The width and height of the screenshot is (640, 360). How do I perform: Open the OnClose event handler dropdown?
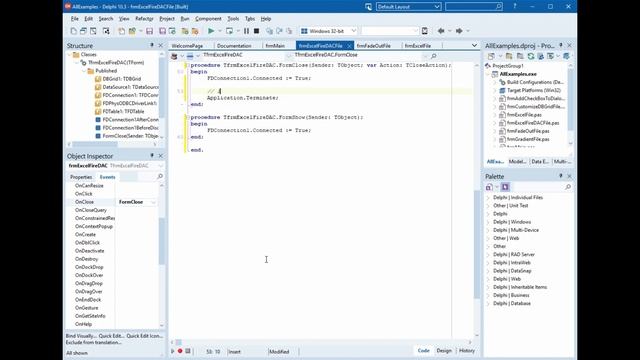[x=153, y=202]
